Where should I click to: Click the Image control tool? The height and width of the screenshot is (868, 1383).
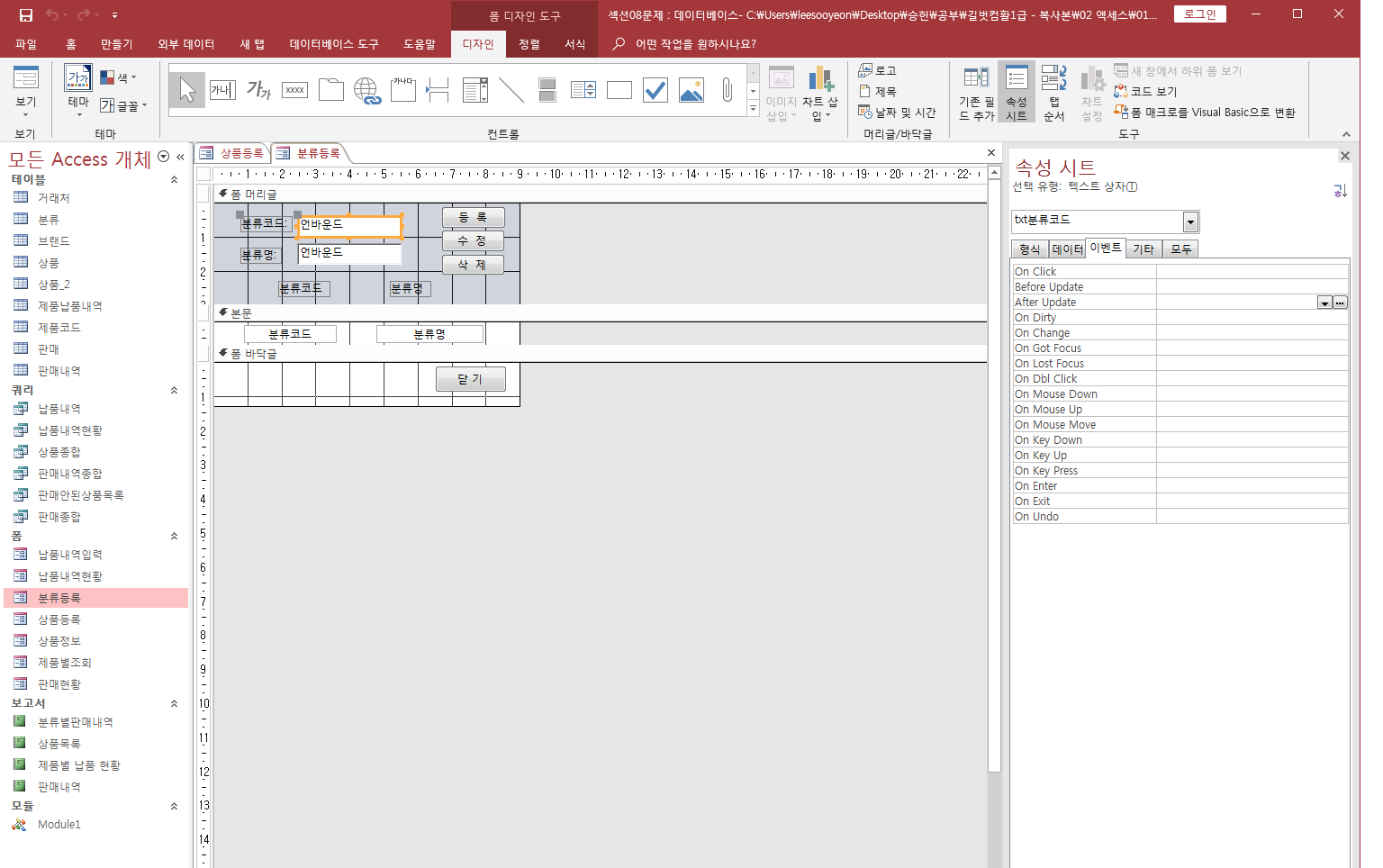pyautogui.click(x=691, y=90)
